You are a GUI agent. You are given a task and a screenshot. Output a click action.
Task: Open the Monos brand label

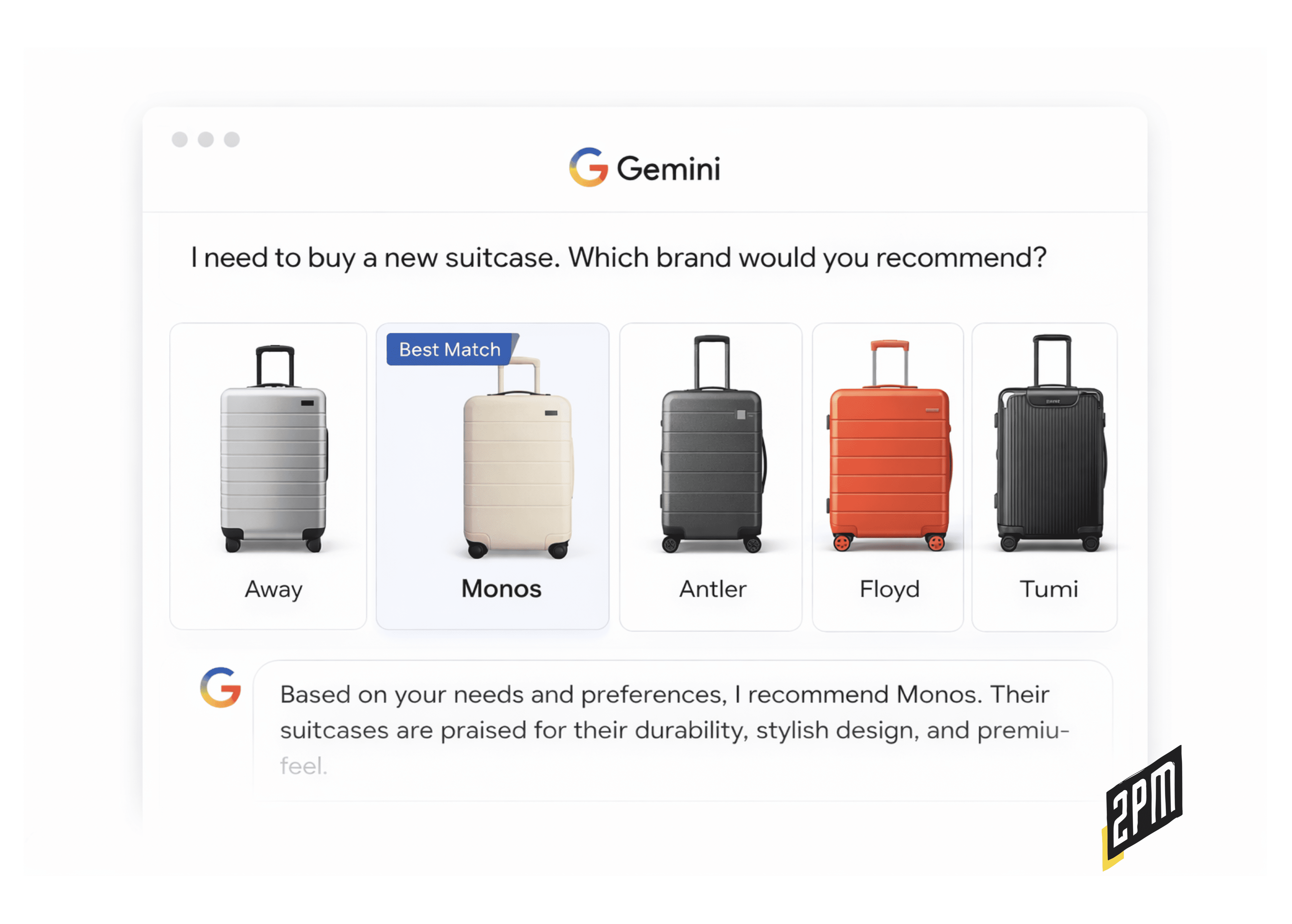[x=501, y=589]
